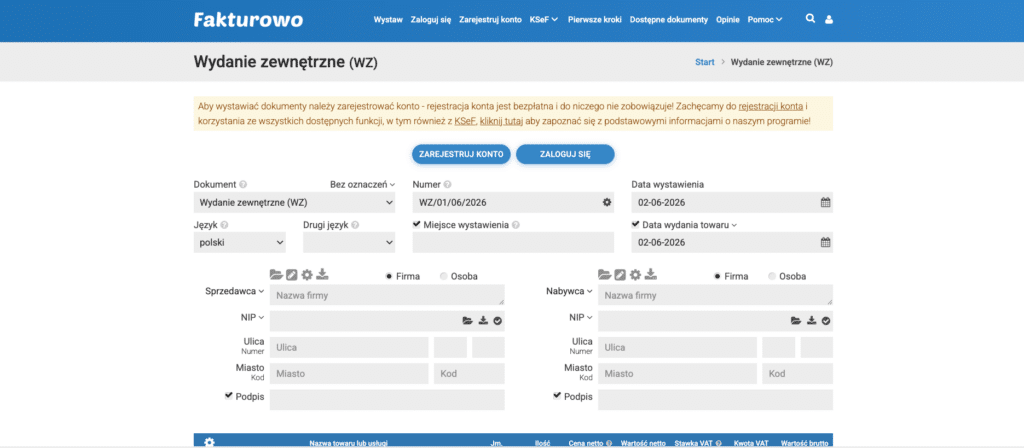Screen dimensions: 1024x448
Task: Toggle the Nabywca Podpis checkbox
Action: pos(557,396)
